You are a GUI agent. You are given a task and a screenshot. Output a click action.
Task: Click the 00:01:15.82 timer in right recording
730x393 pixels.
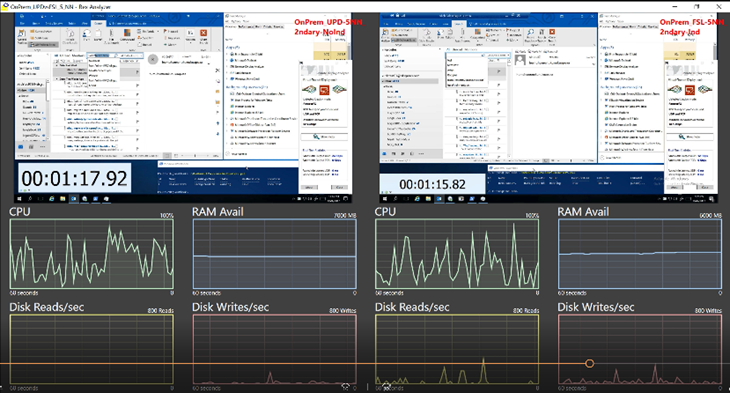(x=433, y=184)
